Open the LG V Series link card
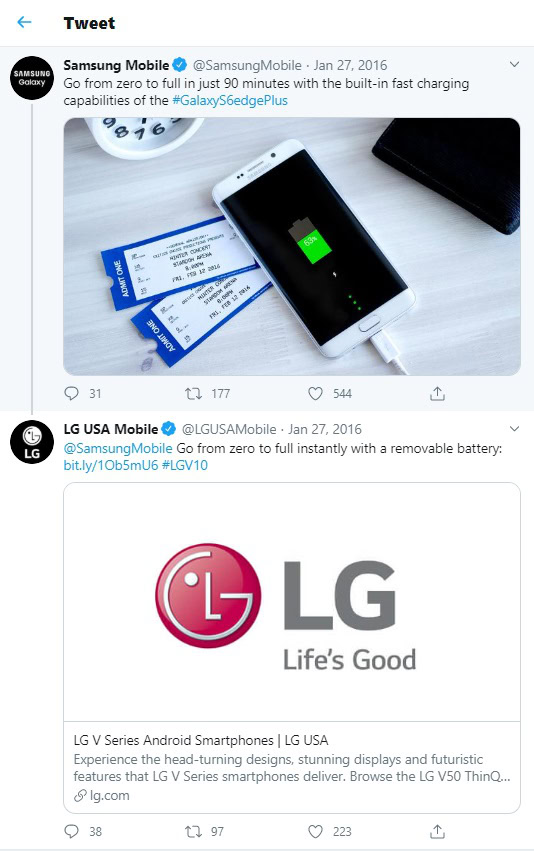This screenshot has width=534, height=851. 292,647
